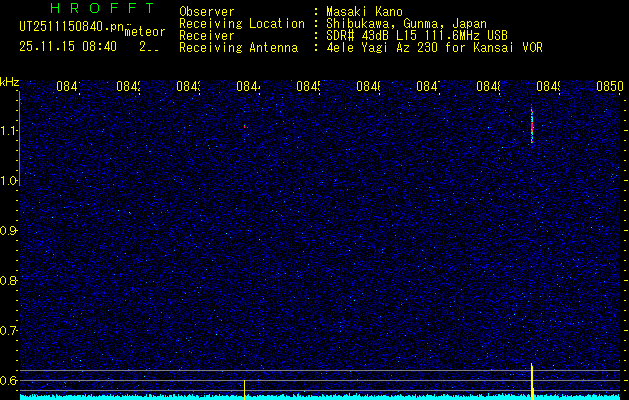
Task: Click the 0841 time marker
Action: tap(68, 86)
